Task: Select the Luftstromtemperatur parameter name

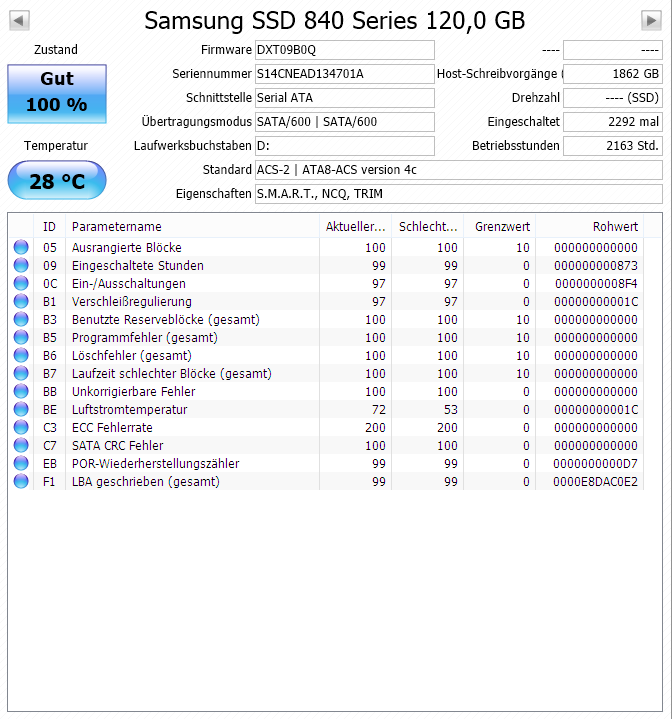Action: (x=130, y=409)
